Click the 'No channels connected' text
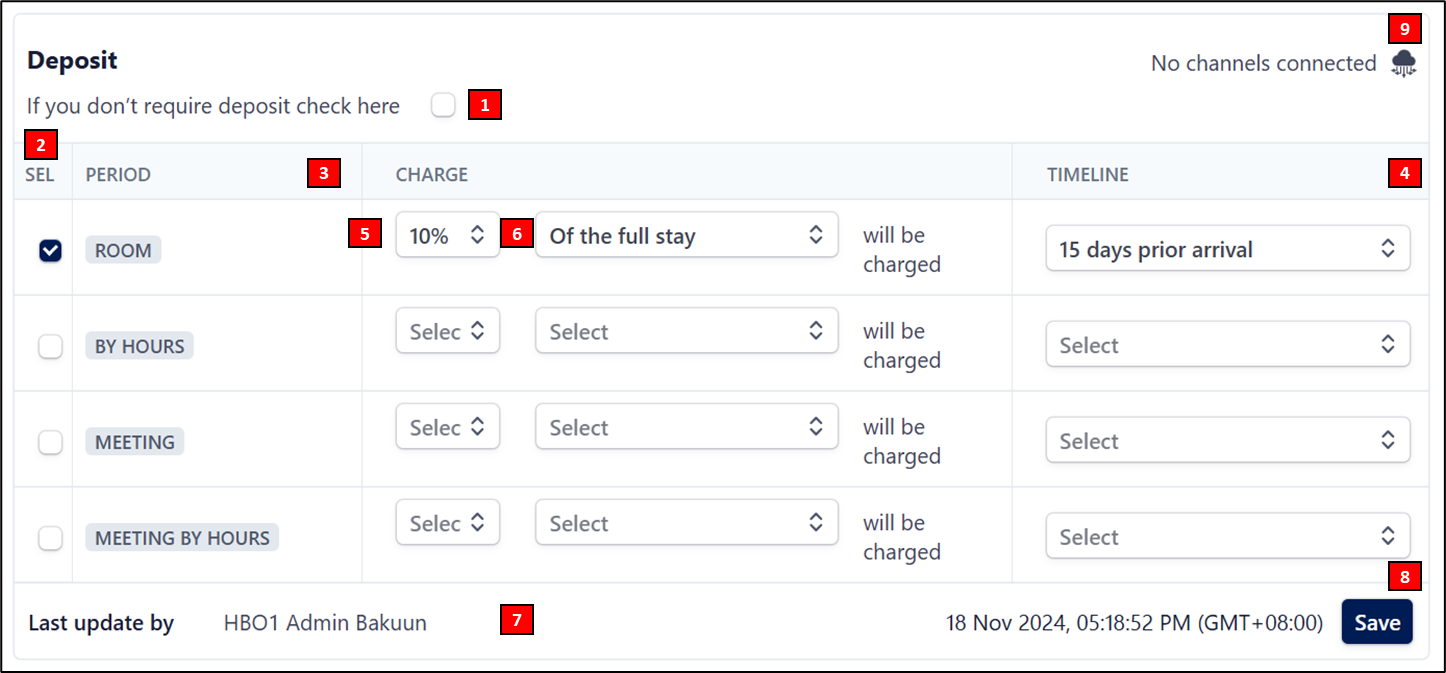 [1263, 64]
